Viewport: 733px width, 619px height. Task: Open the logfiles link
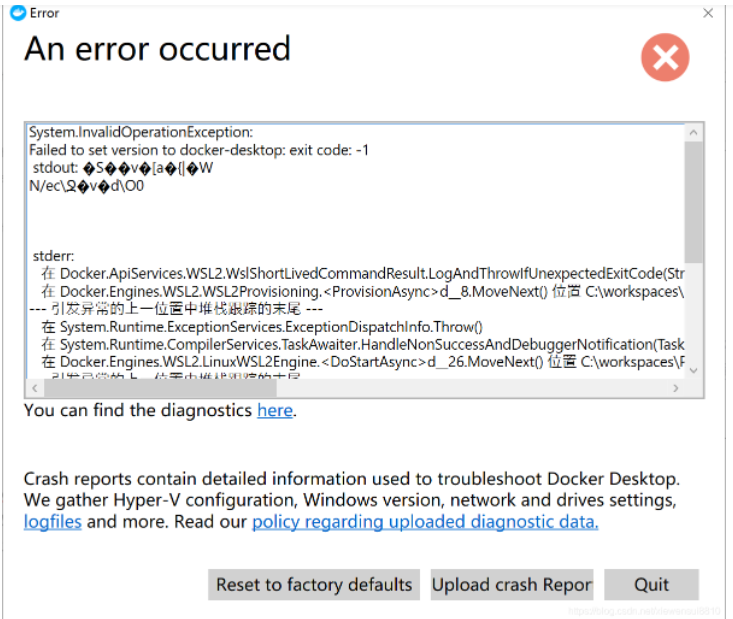click(x=53, y=522)
